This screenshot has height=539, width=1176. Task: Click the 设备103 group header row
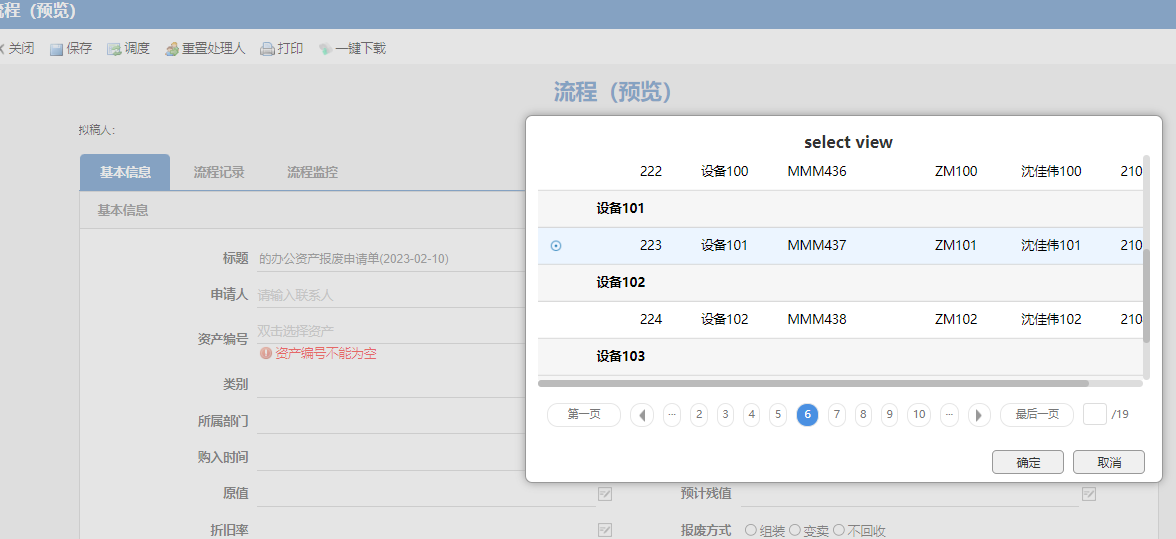point(840,356)
